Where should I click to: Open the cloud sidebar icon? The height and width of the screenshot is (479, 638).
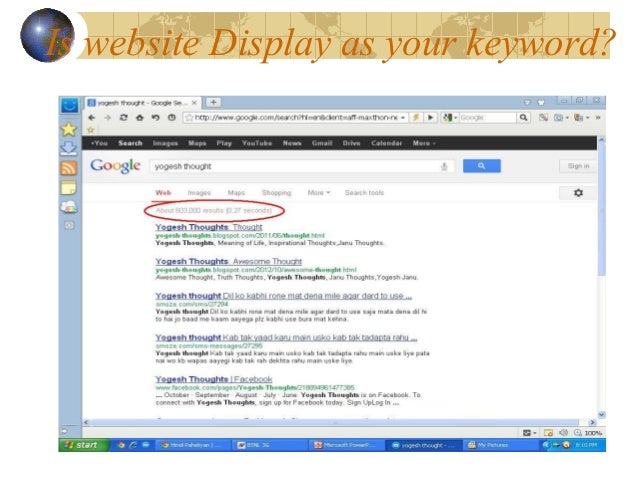coord(69,207)
